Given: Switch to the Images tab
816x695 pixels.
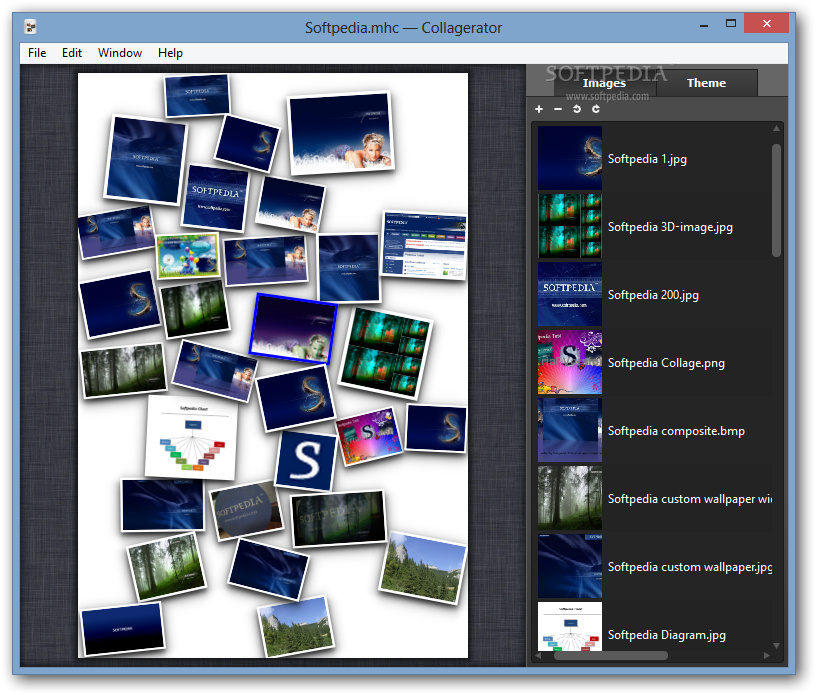Looking at the screenshot, I should (604, 83).
